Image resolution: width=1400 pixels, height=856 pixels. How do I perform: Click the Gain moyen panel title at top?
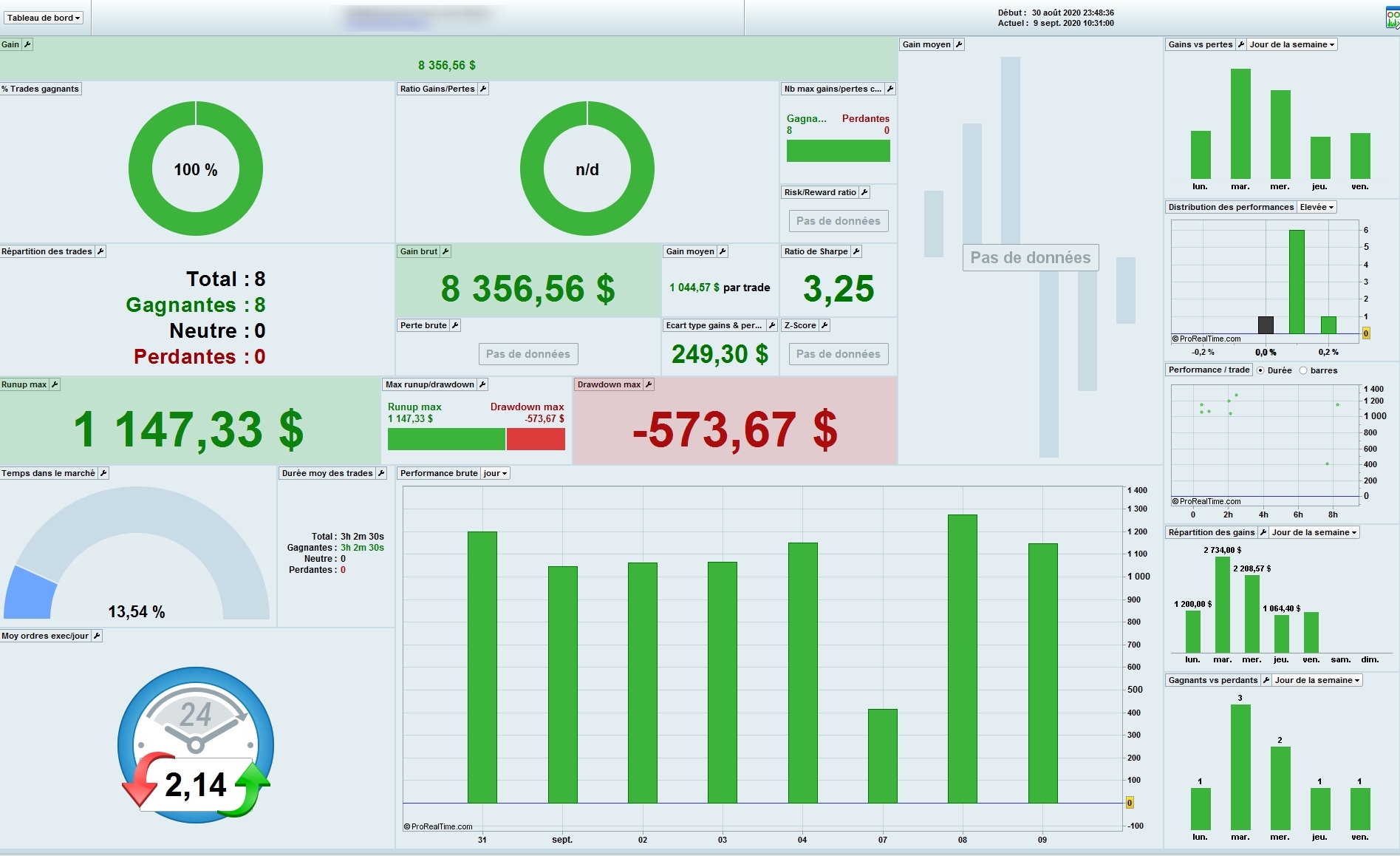pyautogui.click(x=926, y=44)
